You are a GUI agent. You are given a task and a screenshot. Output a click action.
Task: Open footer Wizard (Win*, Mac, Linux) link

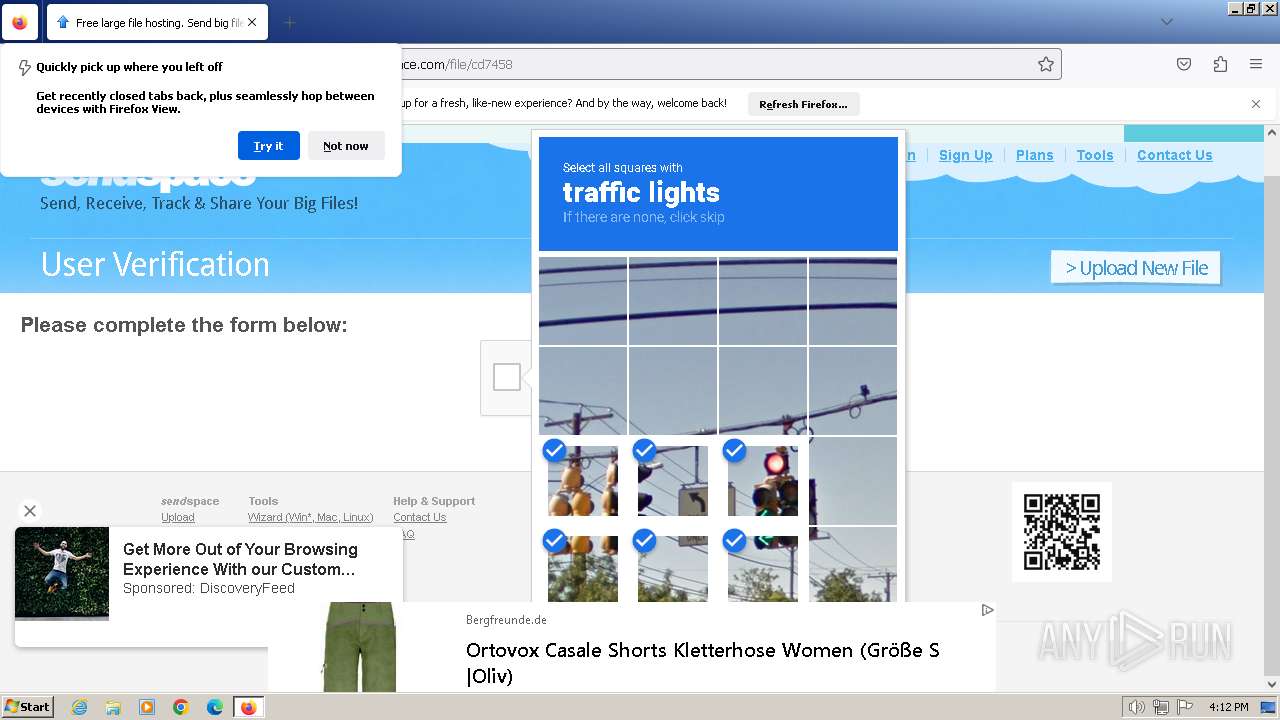click(x=310, y=517)
